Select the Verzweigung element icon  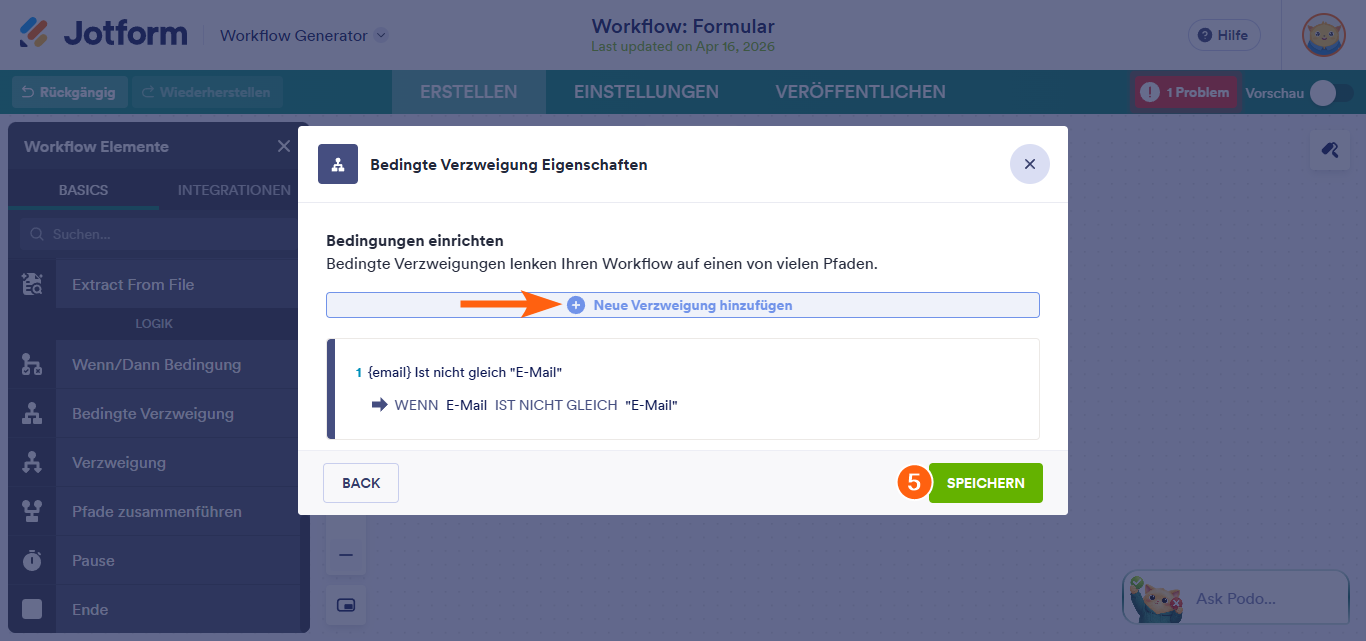point(33,462)
